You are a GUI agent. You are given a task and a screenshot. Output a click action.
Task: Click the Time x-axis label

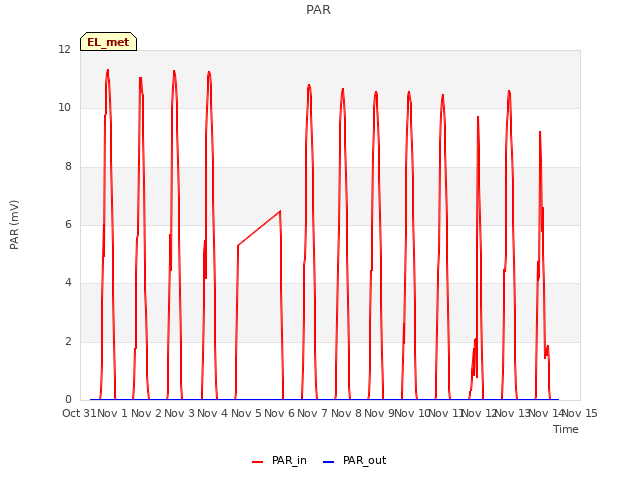tap(566, 429)
